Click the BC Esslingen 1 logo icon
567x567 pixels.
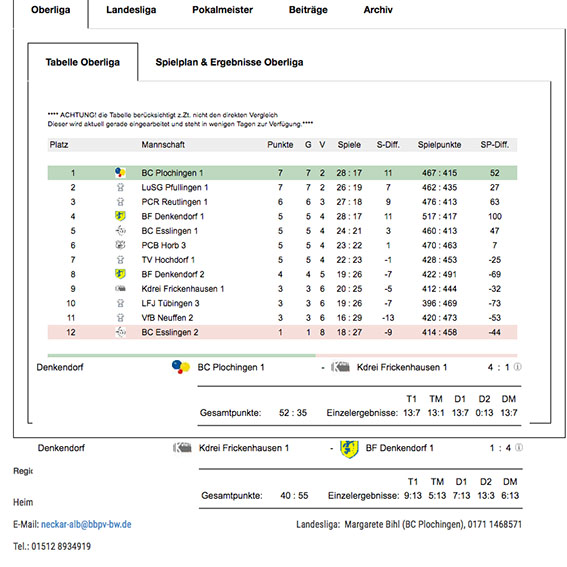click(120, 231)
